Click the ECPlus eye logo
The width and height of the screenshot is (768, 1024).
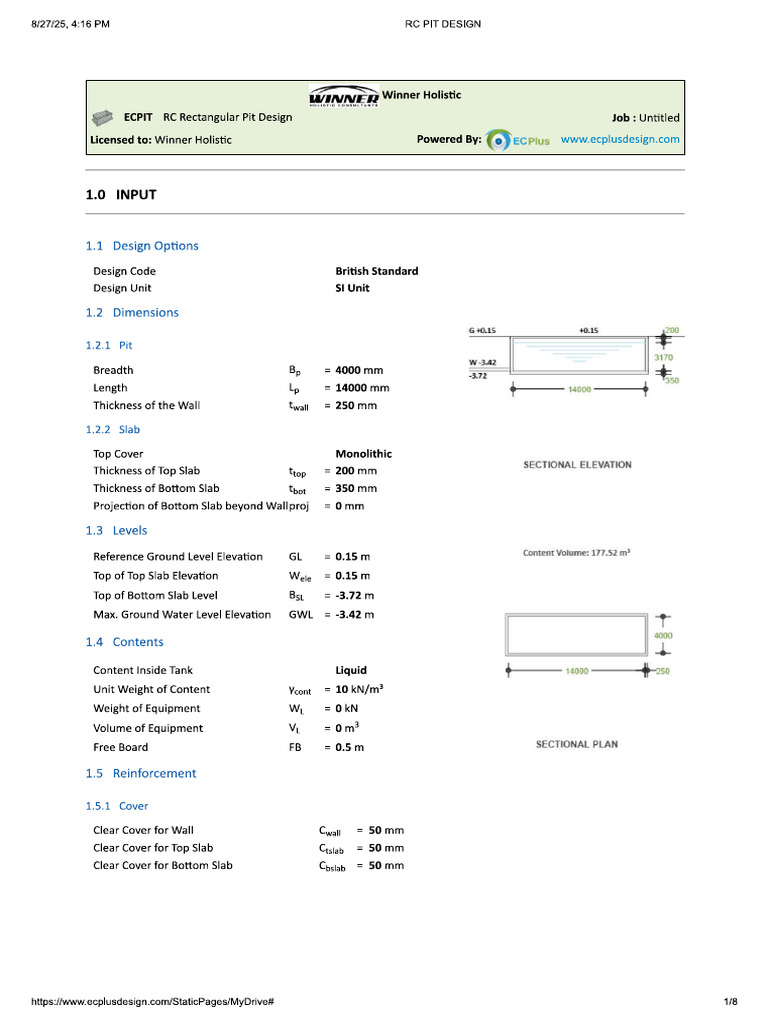(498, 140)
